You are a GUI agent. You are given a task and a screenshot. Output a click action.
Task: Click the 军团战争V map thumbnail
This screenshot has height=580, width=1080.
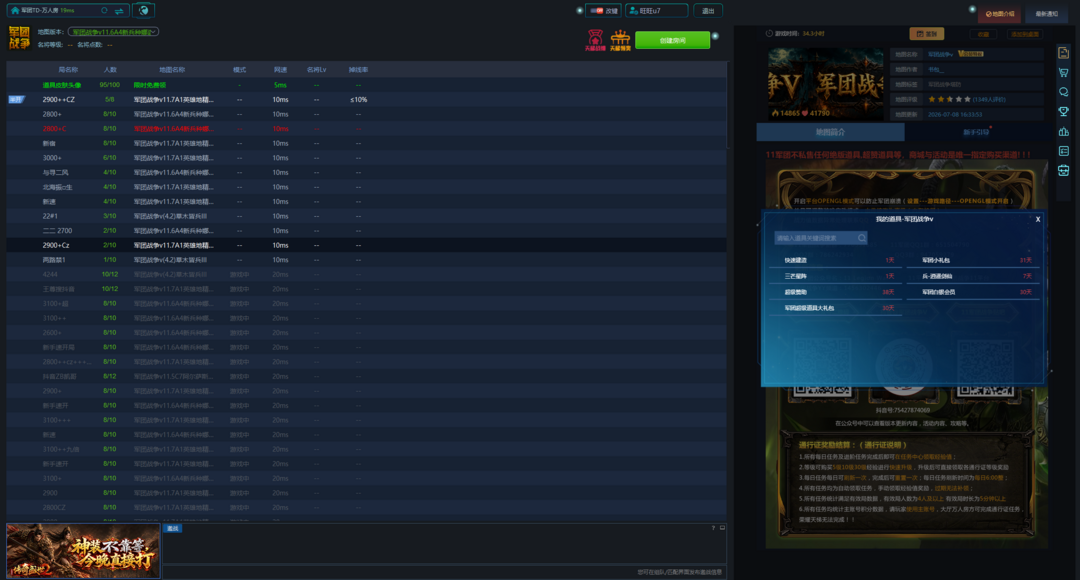pyautogui.click(x=826, y=83)
